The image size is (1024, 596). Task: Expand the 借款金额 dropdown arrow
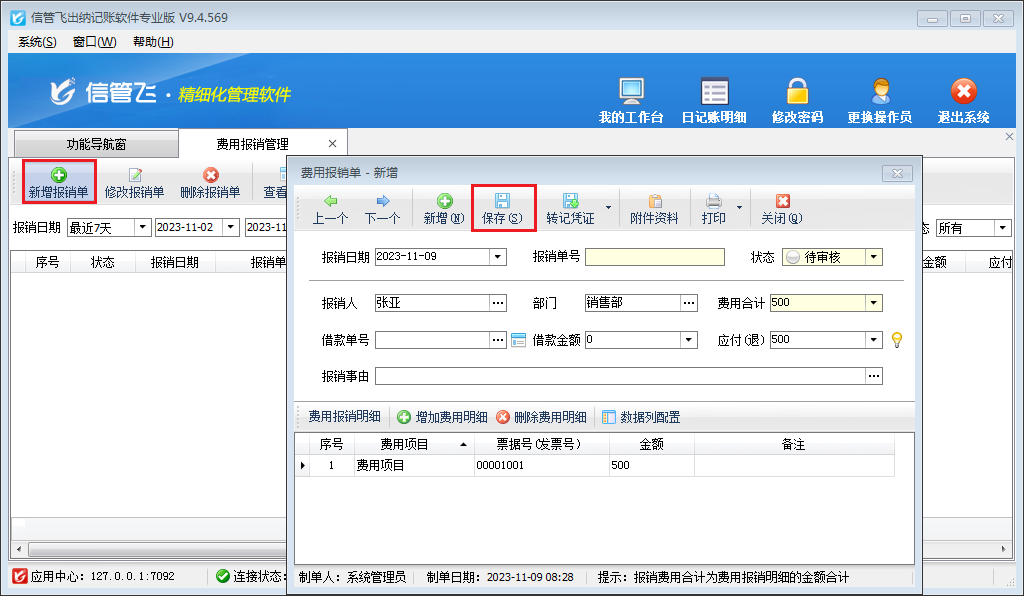click(688, 340)
